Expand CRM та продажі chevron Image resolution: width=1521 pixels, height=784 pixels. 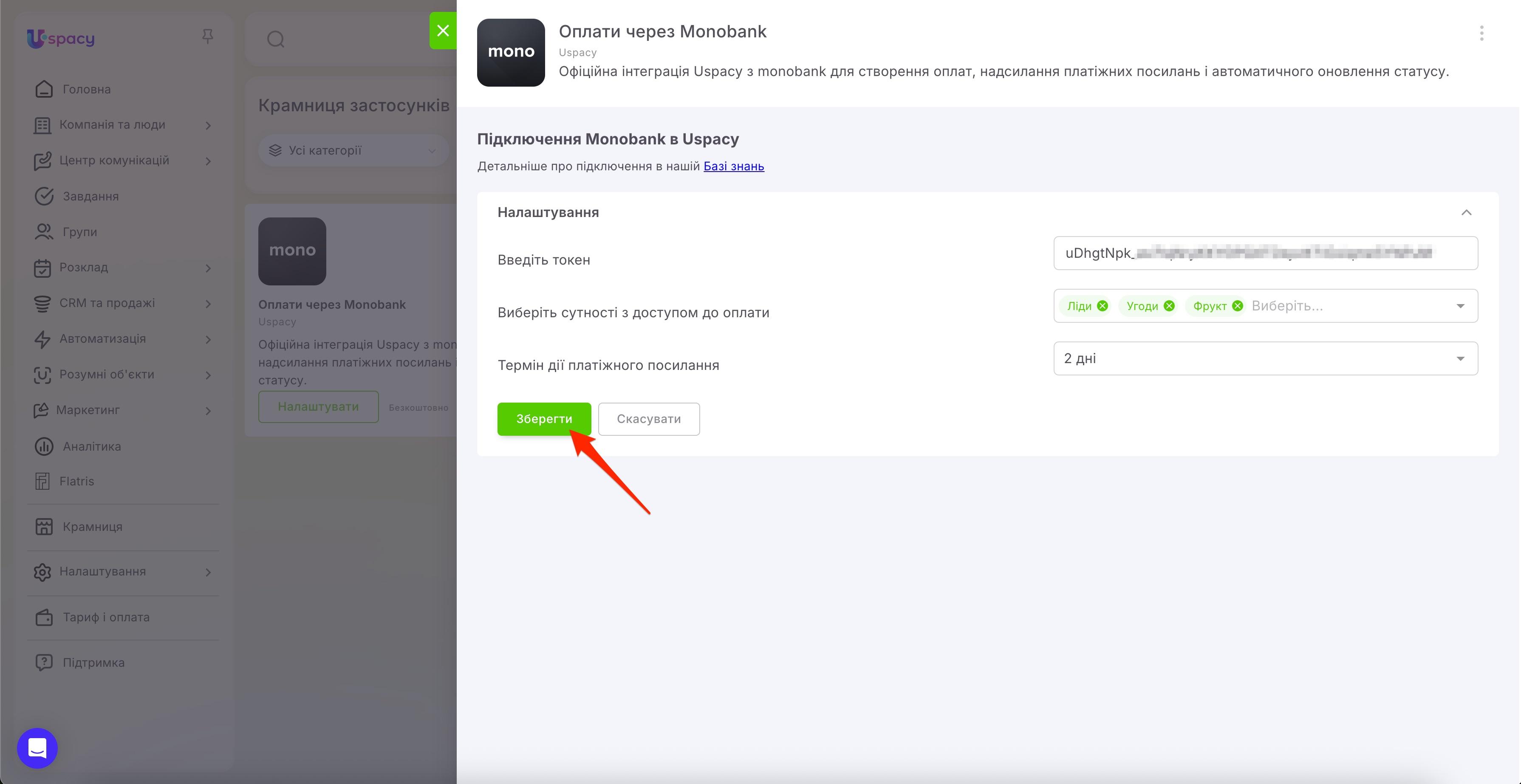coord(208,304)
